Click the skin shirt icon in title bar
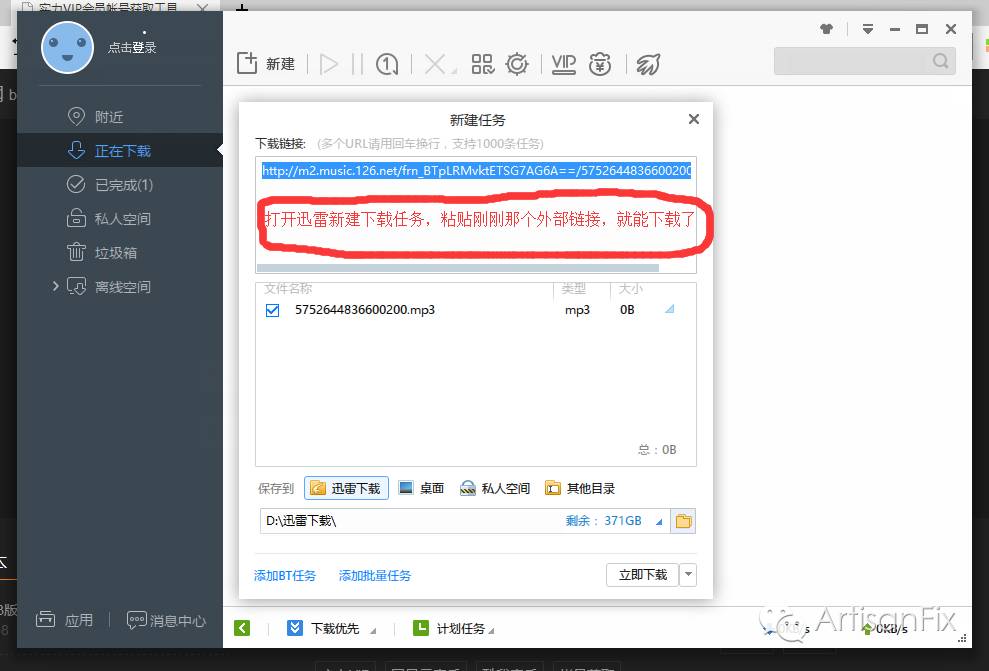Image resolution: width=989 pixels, height=671 pixels. [826, 28]
